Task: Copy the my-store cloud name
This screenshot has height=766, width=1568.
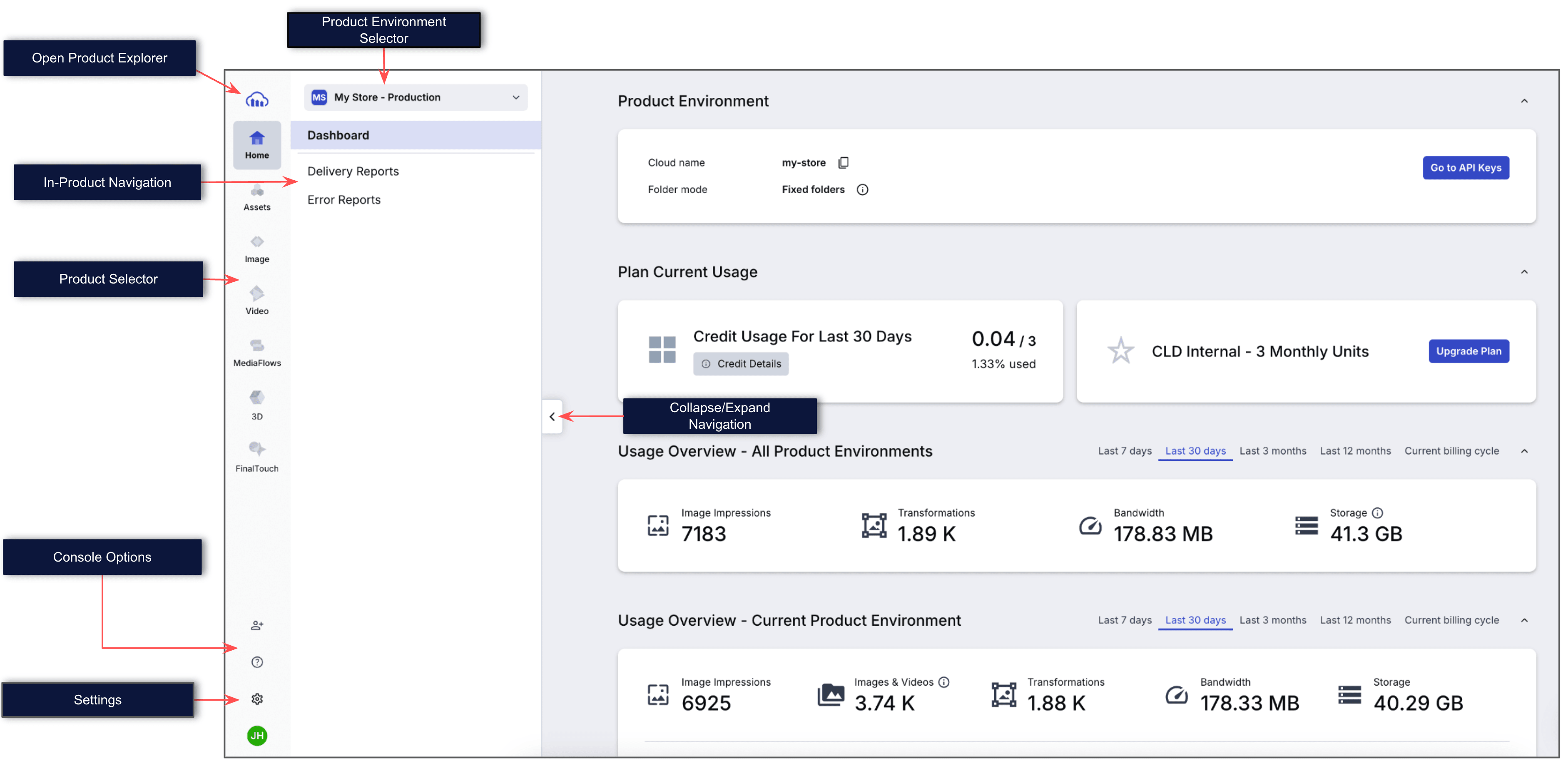Action: point(843,162)
